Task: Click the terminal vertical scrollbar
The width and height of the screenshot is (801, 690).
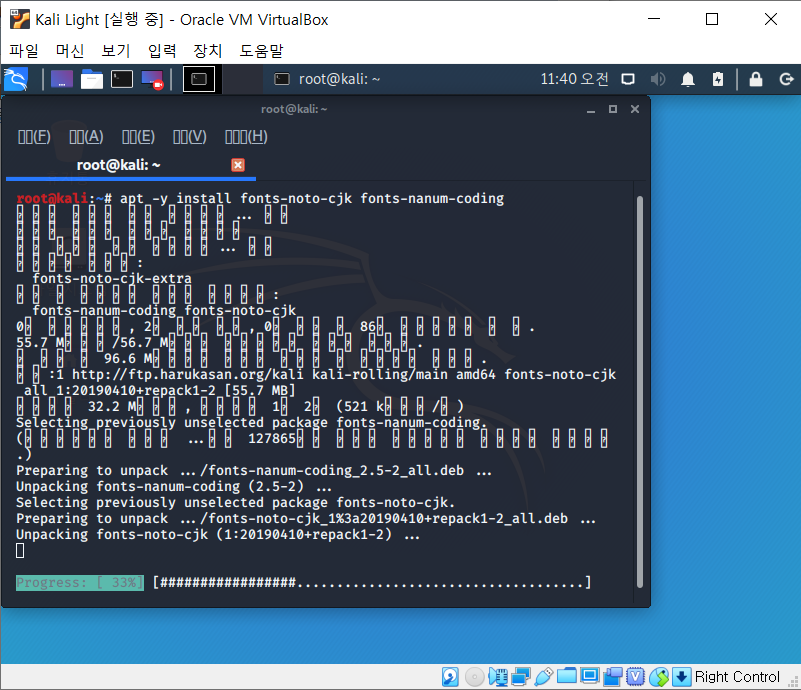Action: [x=640, y=391]
